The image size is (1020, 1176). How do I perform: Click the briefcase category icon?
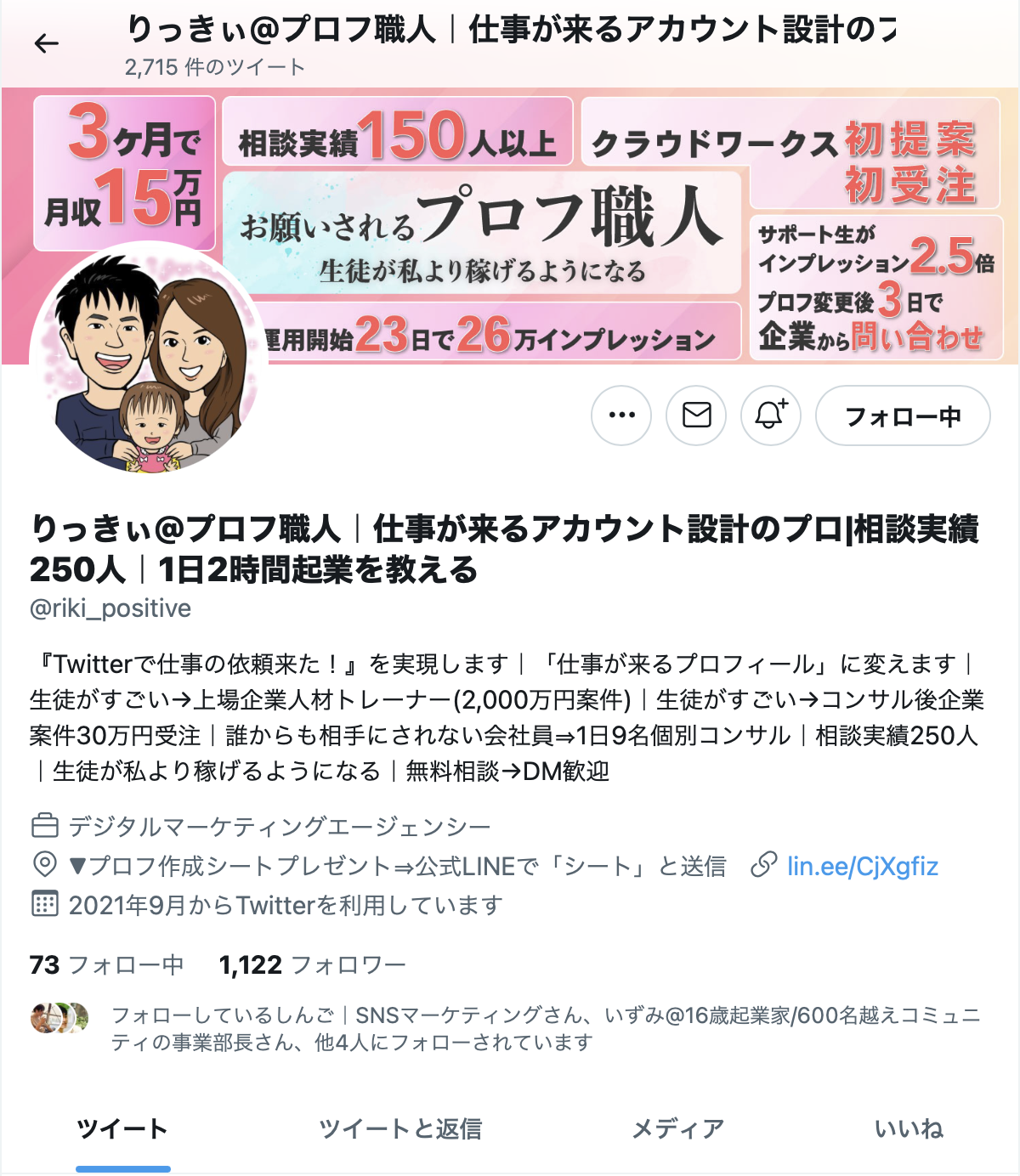coord(44,825)
